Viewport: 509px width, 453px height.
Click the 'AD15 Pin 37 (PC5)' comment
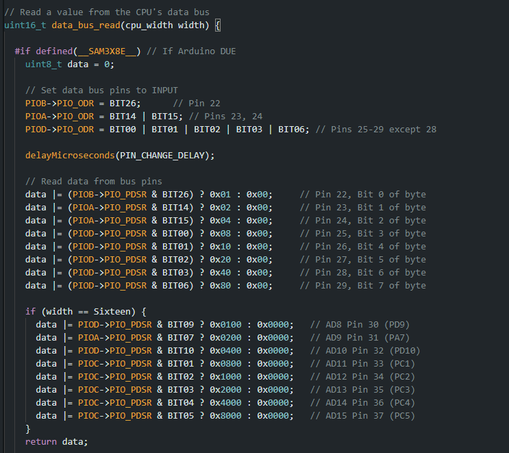362,416
